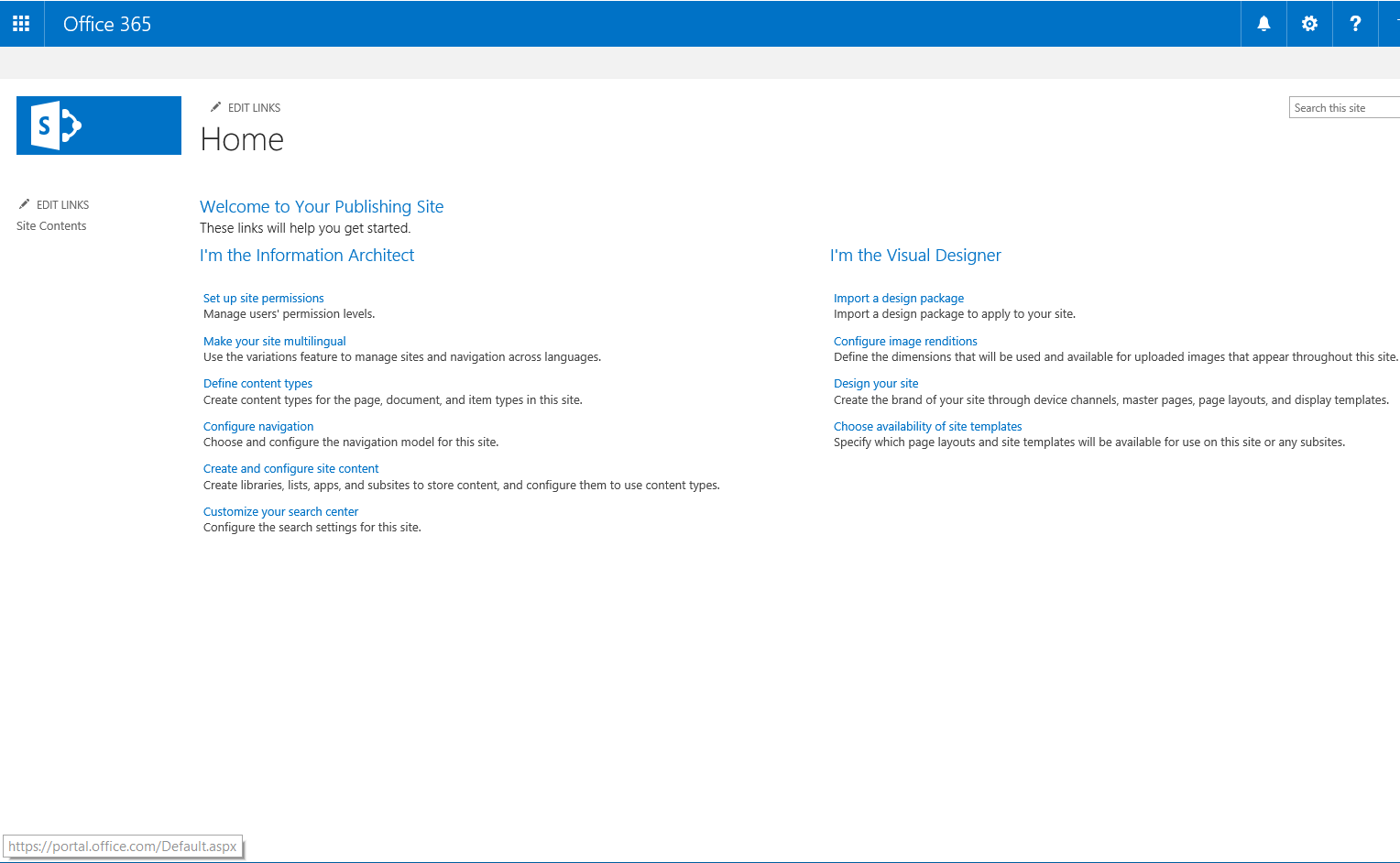This screenshot has width=1400, height=863.
Task: Click the text 'These links will help you get started.'
Action: coord(305,228)
